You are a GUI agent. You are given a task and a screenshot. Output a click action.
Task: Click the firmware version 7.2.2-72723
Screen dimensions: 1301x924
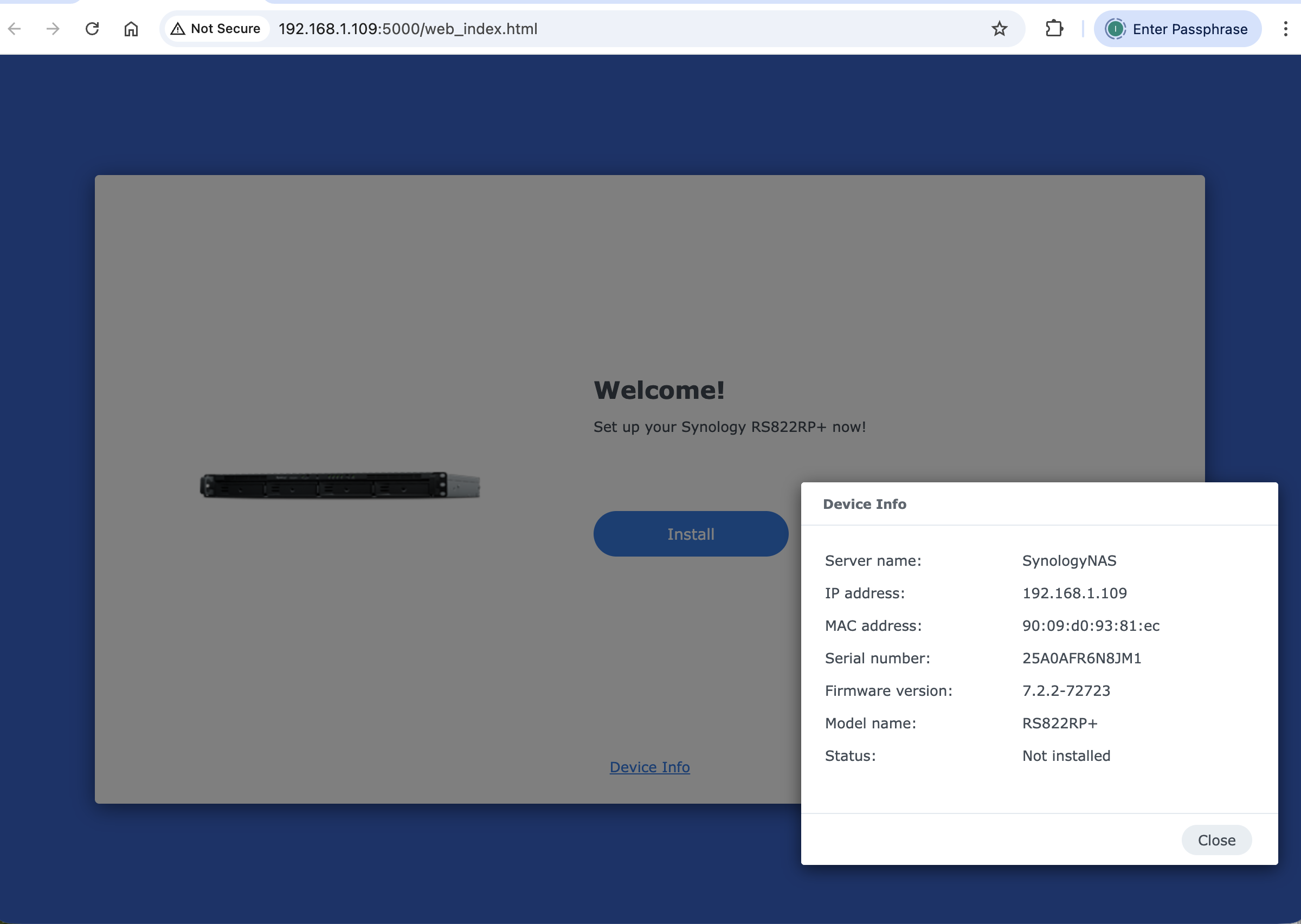1066,691
